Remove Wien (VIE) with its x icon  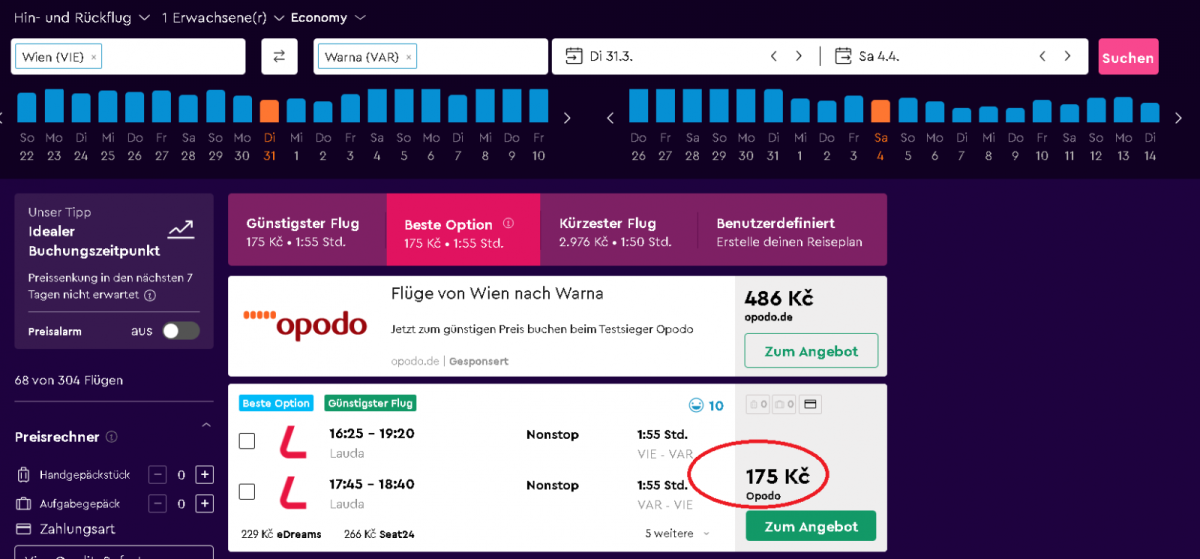pyautogui.click(x=94, y=58)
